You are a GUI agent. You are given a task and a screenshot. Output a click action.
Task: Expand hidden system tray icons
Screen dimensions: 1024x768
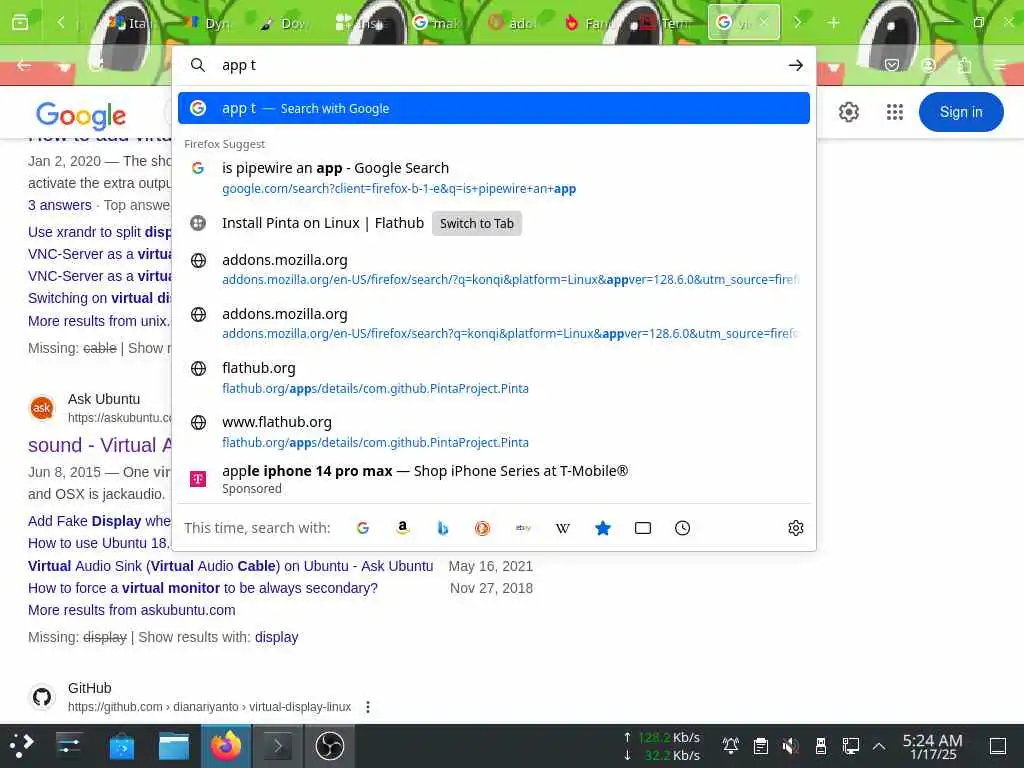click(x=879, y=745)
